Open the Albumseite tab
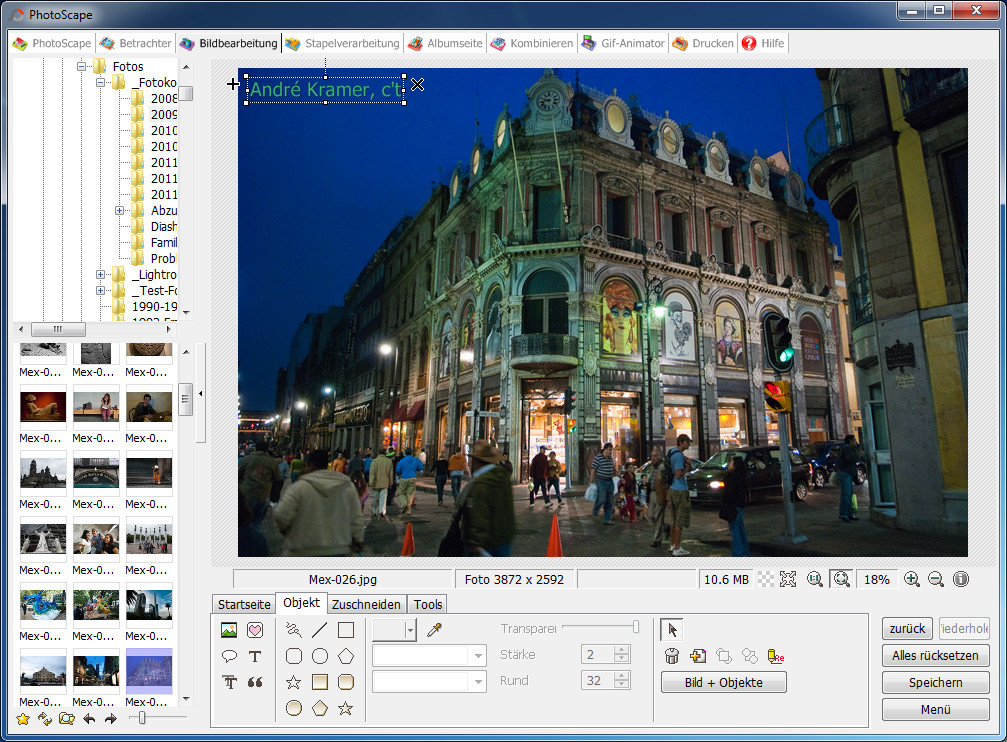Screen dimensions: 1007x742 [446, 43]
